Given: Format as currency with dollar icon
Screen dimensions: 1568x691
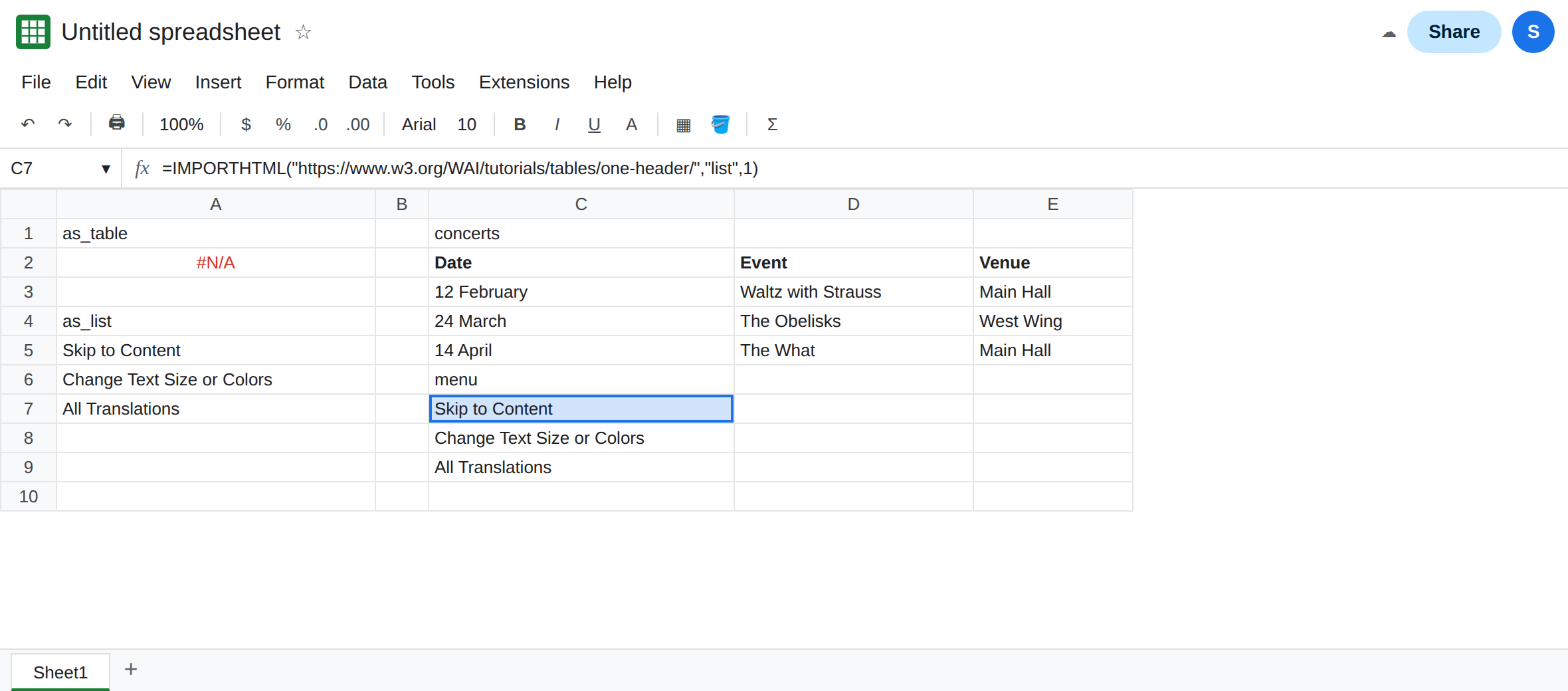Looking at the screenshot, I should point(246,124).
